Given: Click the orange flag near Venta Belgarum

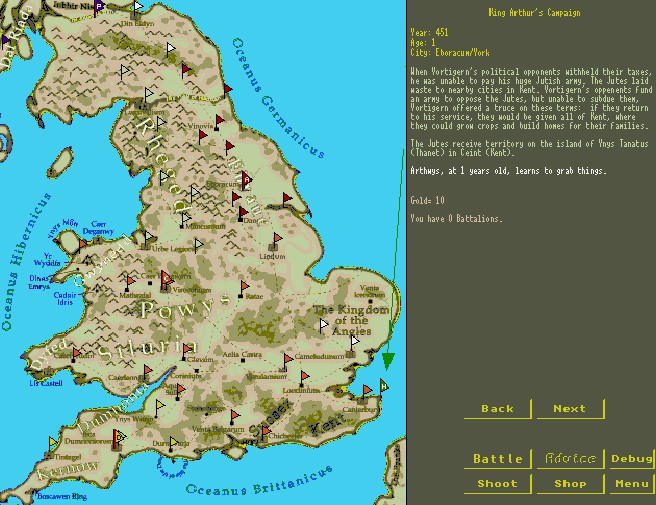Looking at the screenshot, I should click(x=235, y=416).
